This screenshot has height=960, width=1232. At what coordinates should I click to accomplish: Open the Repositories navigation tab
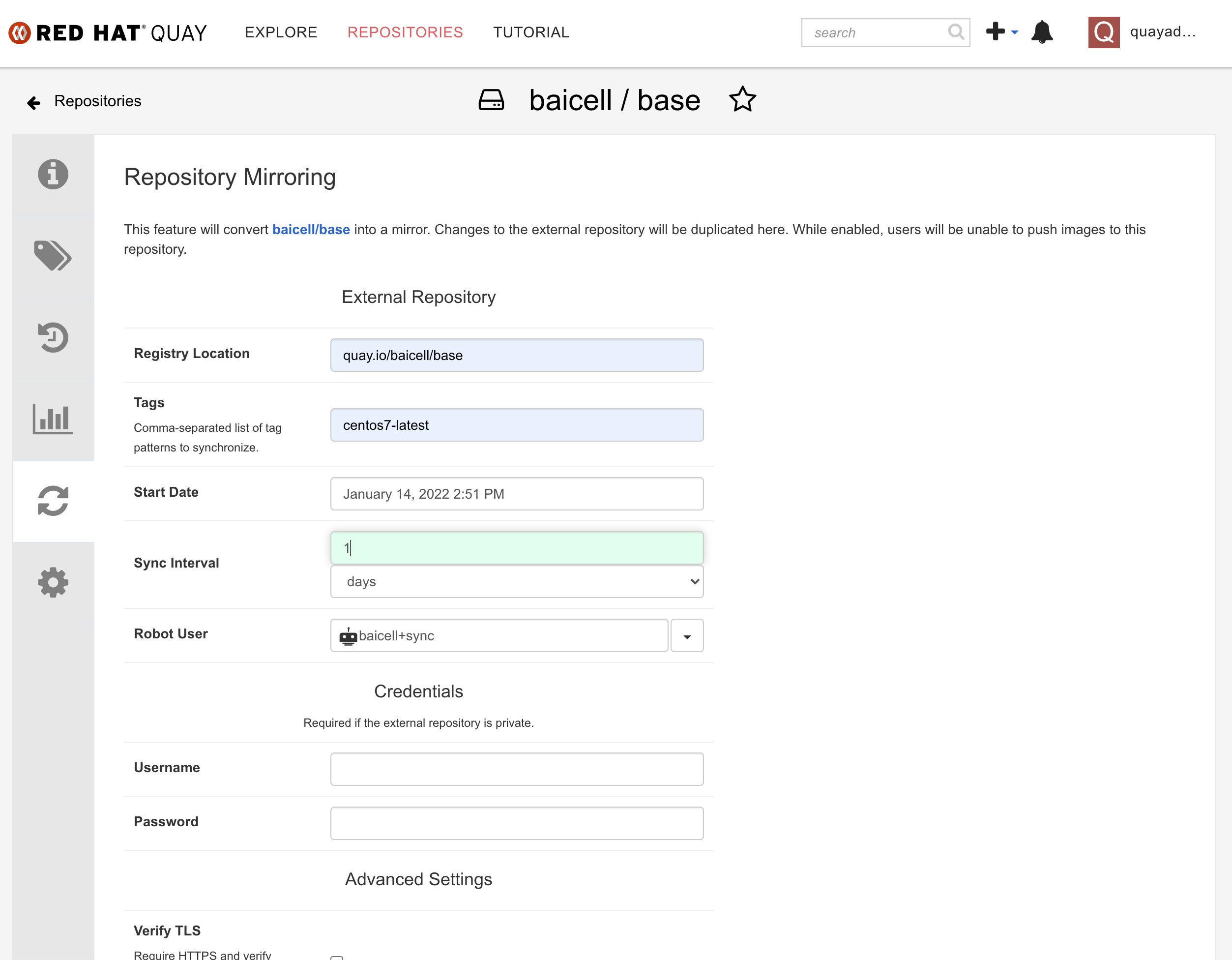tap(405, 32)
